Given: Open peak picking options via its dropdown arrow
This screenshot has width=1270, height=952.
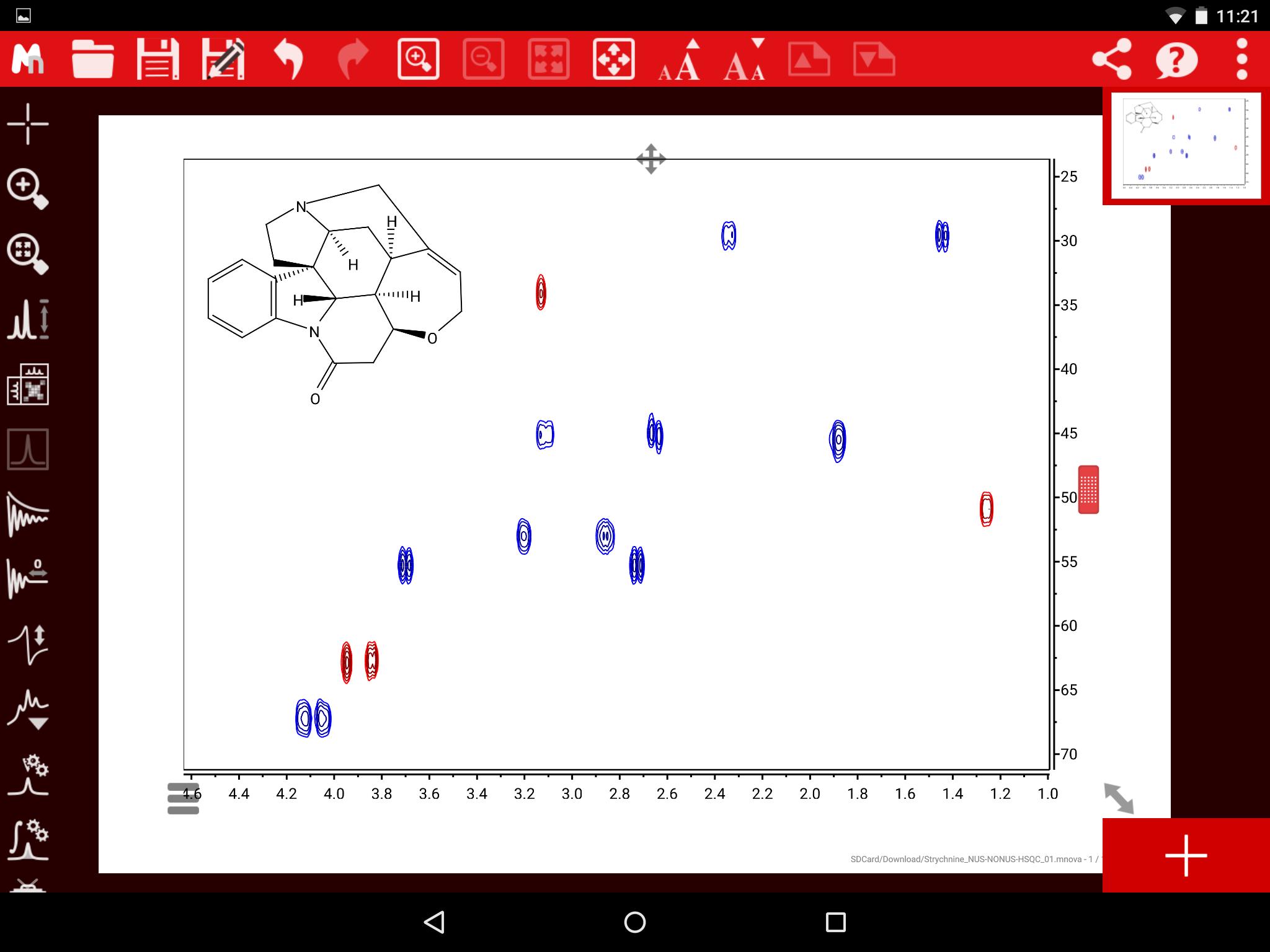Looking at the screenshot, I should 38,723.
